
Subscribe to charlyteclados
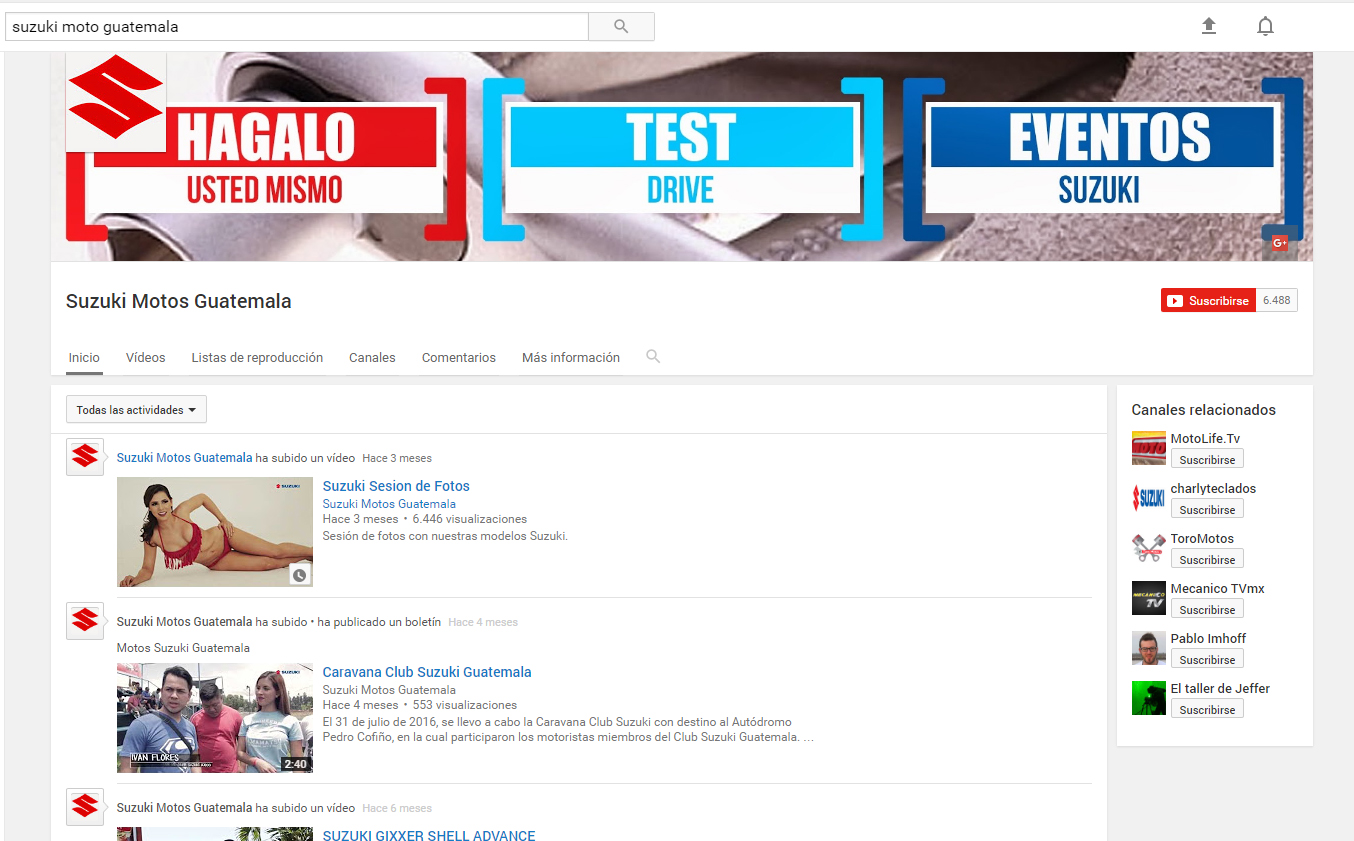coord(1207,510)
